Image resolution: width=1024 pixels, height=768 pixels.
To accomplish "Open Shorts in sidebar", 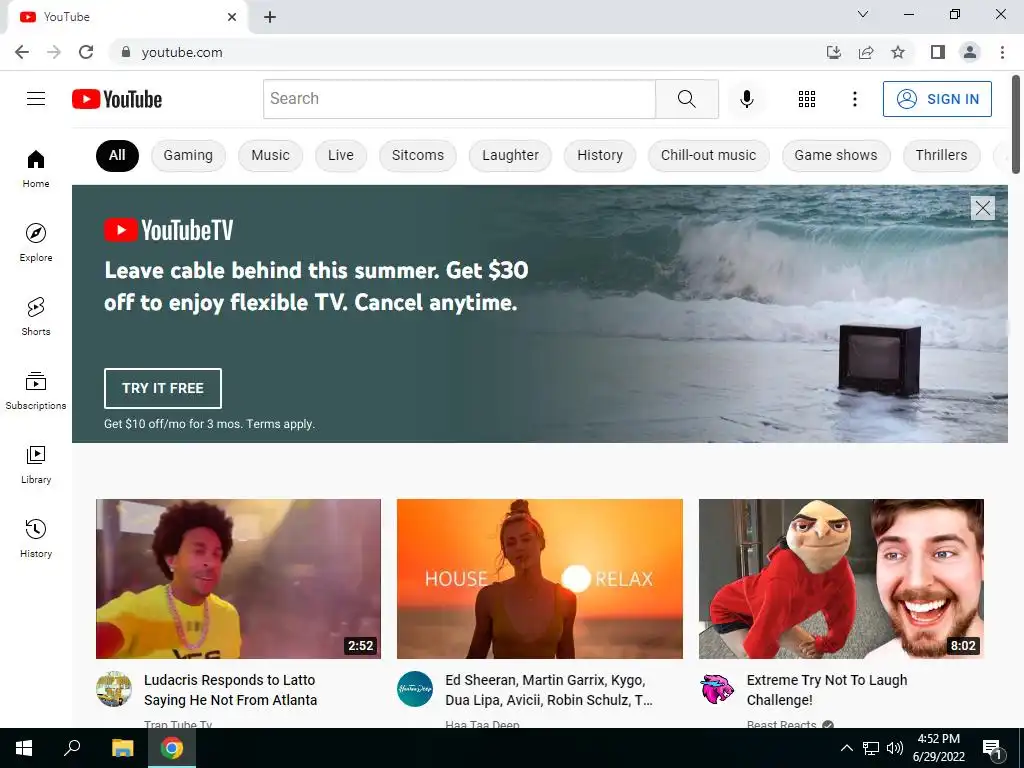I will pyautogui.click(x=36, y=316).
